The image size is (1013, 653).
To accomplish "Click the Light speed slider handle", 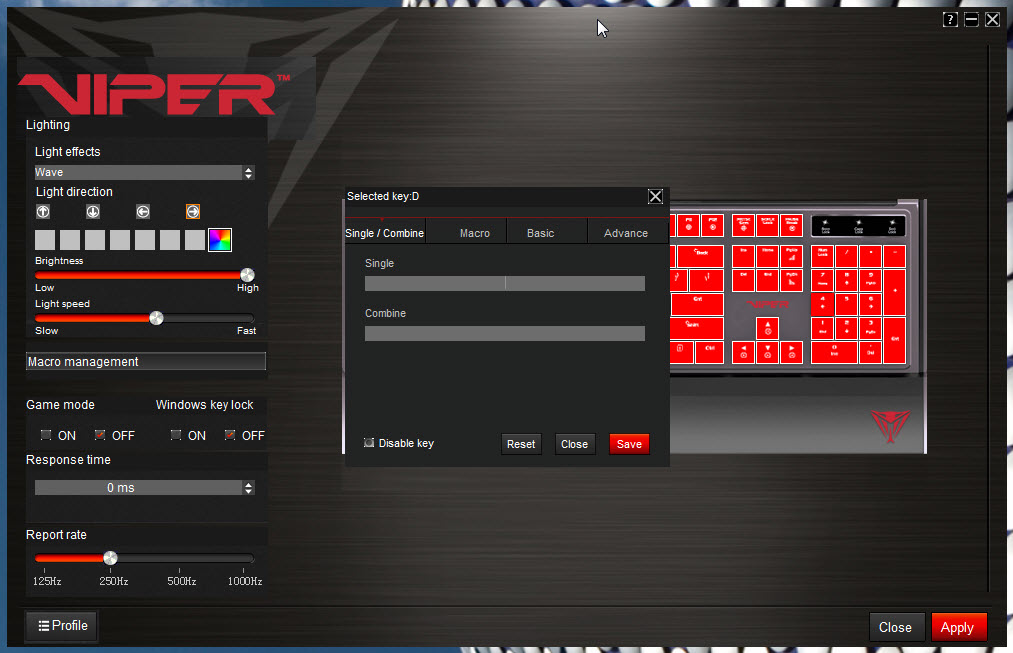I will 156,318.
